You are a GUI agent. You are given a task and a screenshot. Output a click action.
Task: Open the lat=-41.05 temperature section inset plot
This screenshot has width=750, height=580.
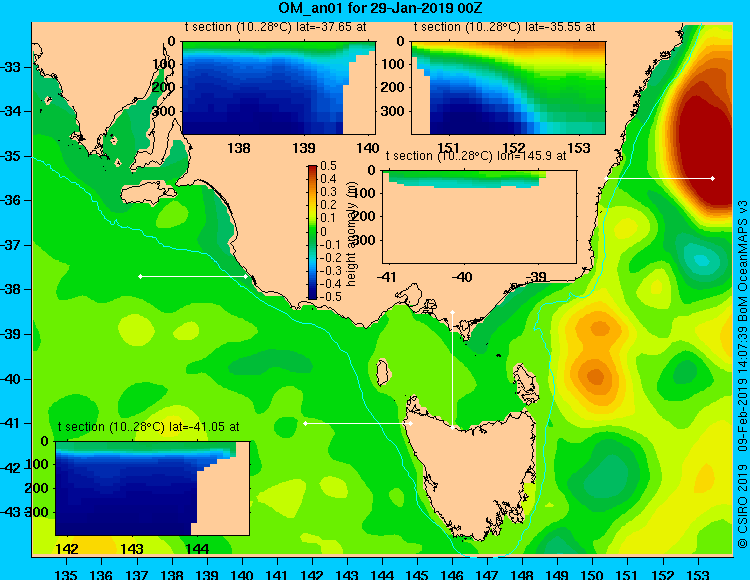tap(153, 488)
